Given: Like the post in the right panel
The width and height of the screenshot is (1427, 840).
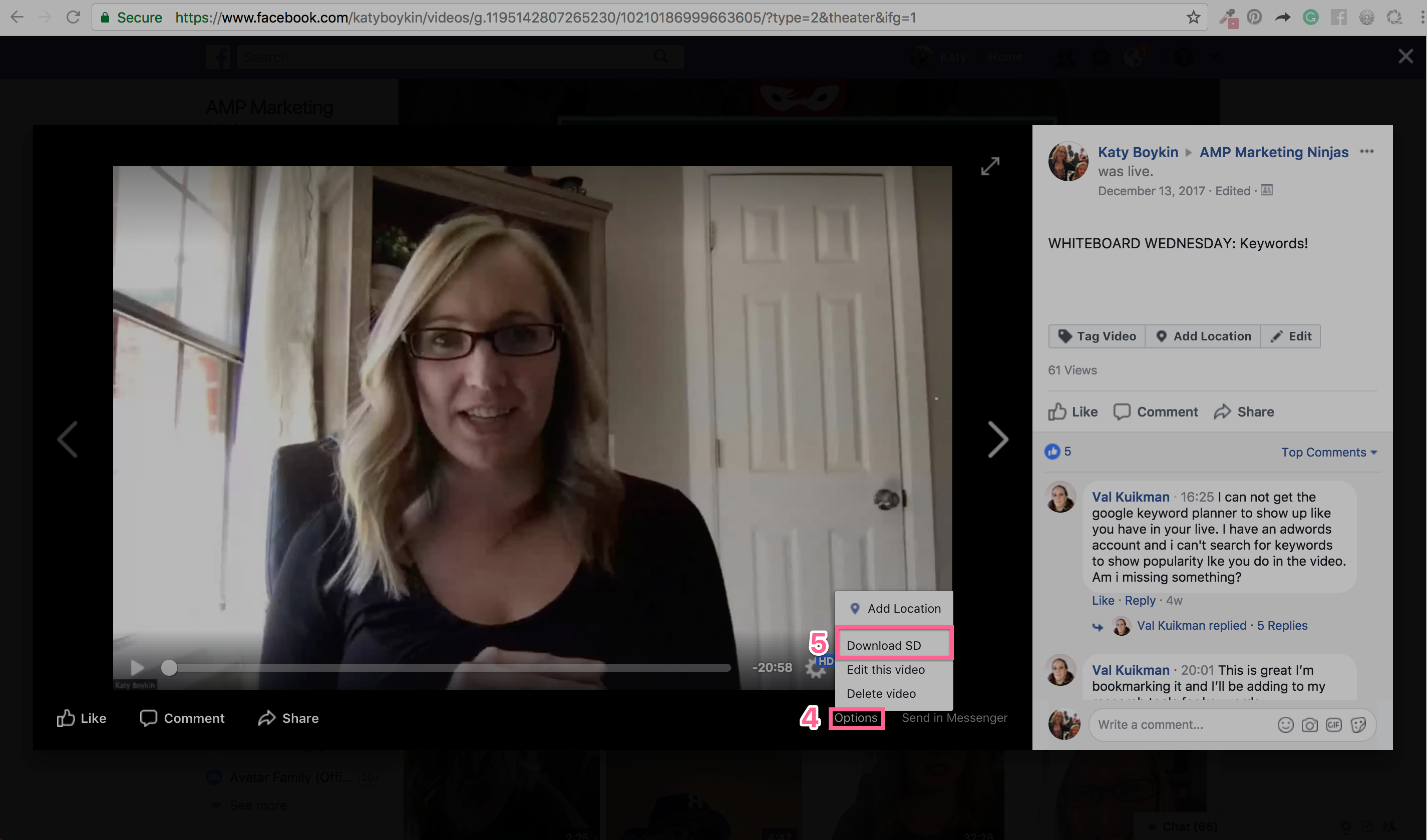Looking at the screenshot, I should (1073, 411).
